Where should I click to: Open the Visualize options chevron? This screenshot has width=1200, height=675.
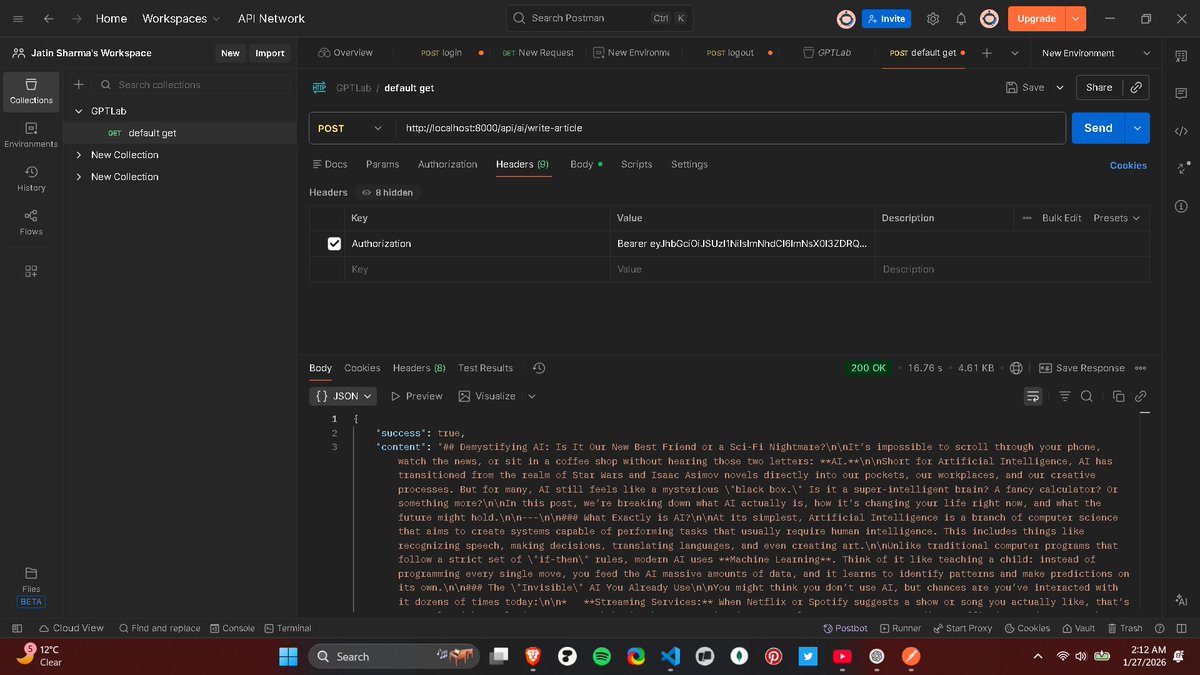(x=531, y=396)
